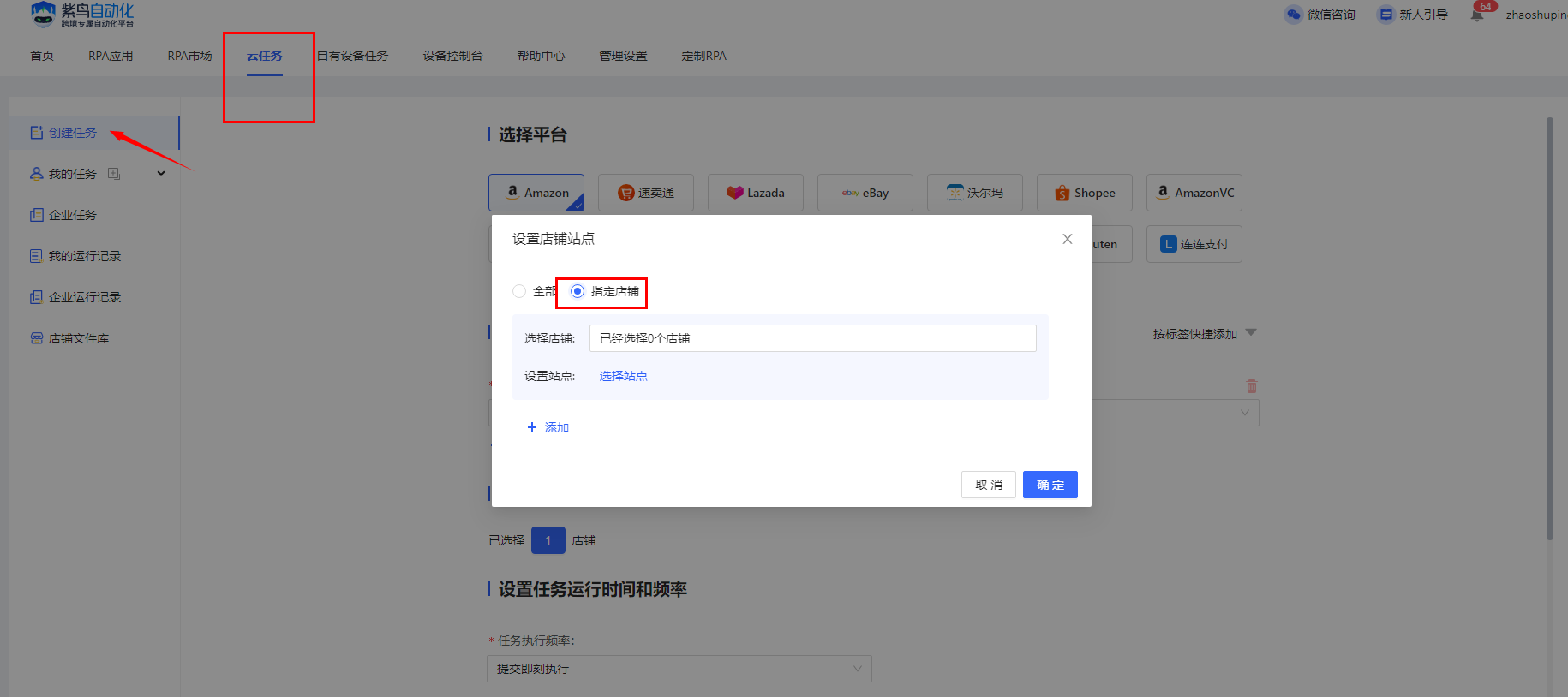
Task: Go to the 首页 tab
Action: (x=42, y=56)
